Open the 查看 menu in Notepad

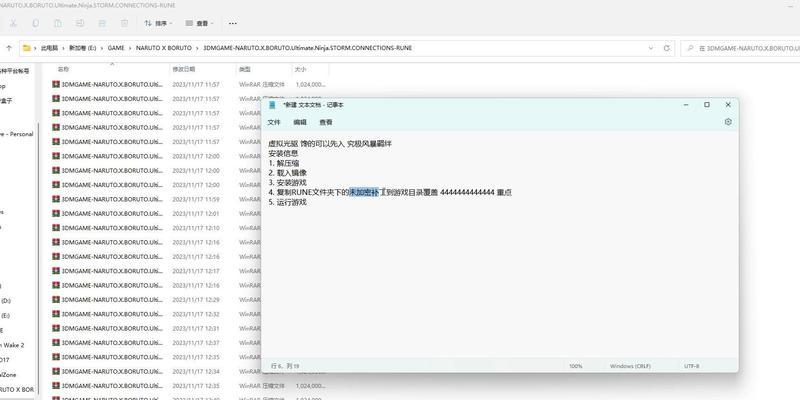pyautogui.click(x=326, y=122)
